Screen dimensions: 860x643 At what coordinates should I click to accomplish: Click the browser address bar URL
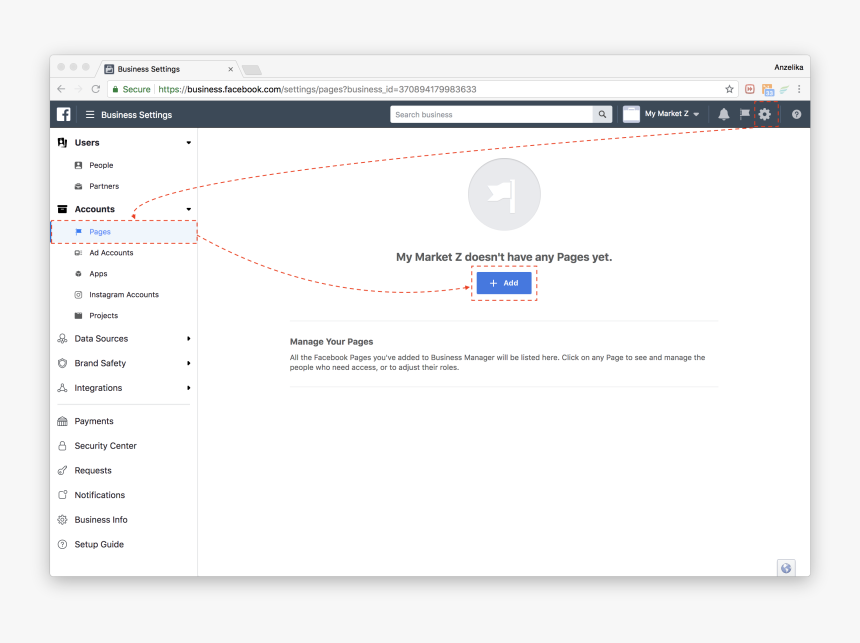[318, 89]
